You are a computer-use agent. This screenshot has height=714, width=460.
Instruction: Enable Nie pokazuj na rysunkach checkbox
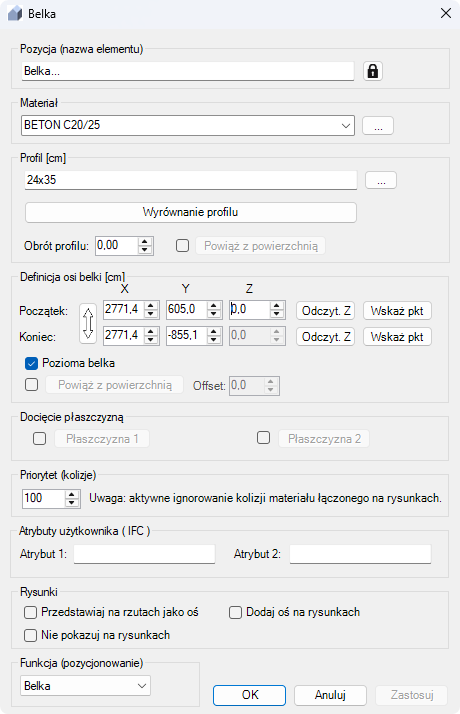pyautogui.click(x=31, y=635)
